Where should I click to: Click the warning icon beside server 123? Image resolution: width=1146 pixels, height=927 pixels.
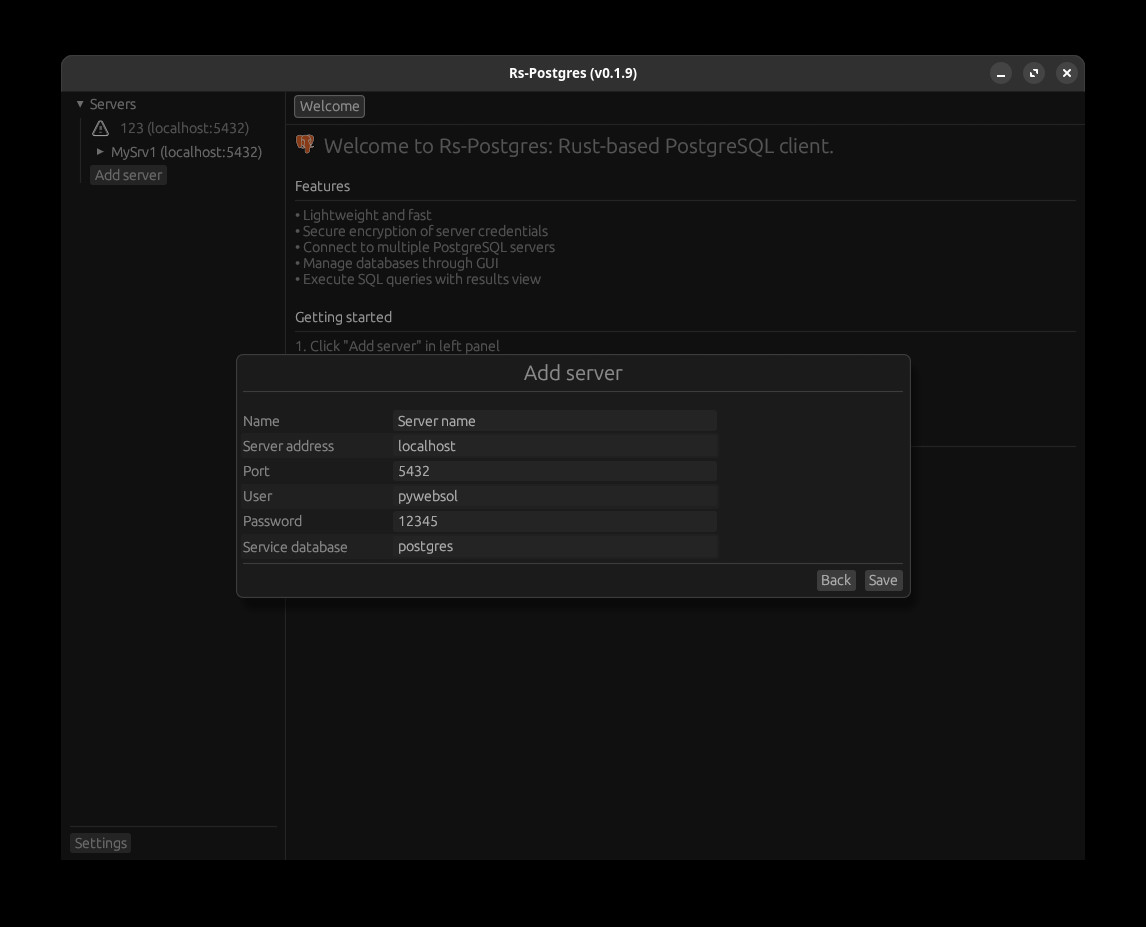click(x=101, y=129)
